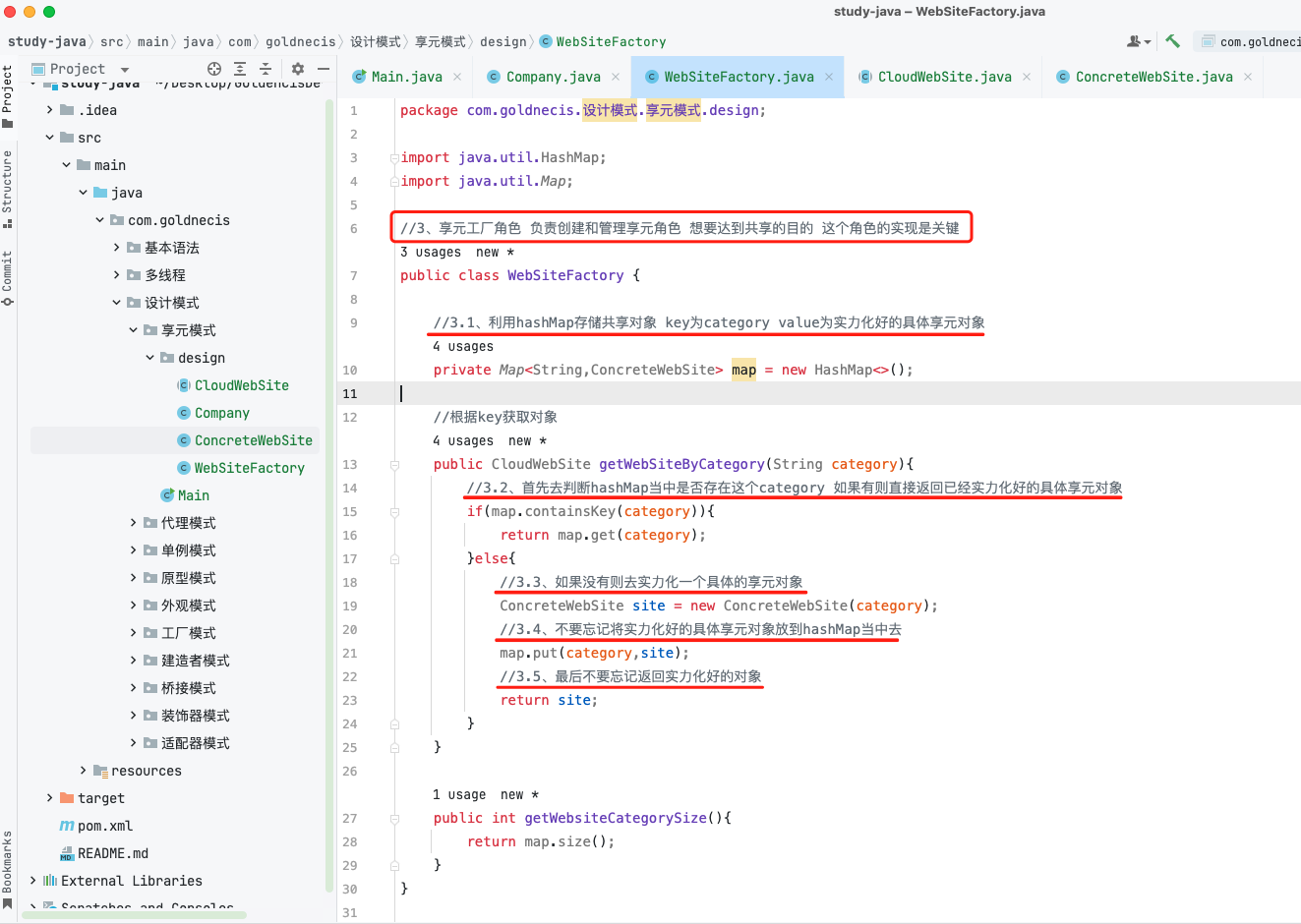Expand the .idea folder
The width and height of the screenshot is (1301, 924).
[50, 110]
